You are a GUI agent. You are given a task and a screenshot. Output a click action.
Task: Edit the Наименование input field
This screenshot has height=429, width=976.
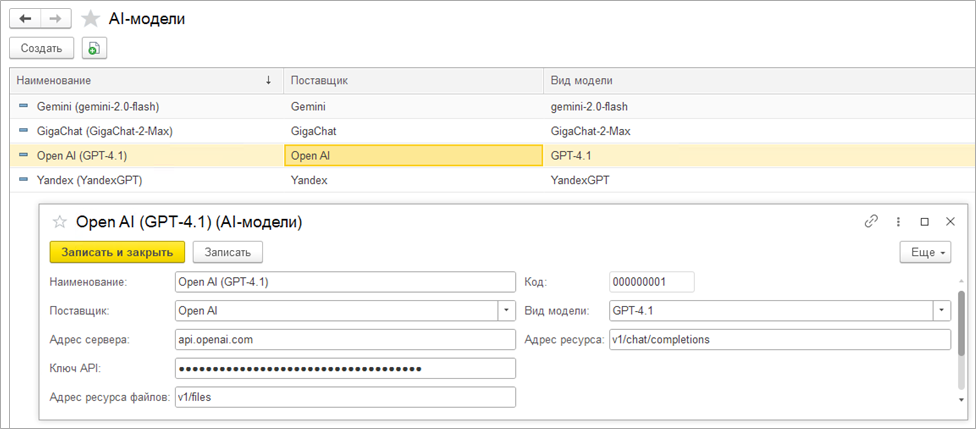[x=345, y=282]
